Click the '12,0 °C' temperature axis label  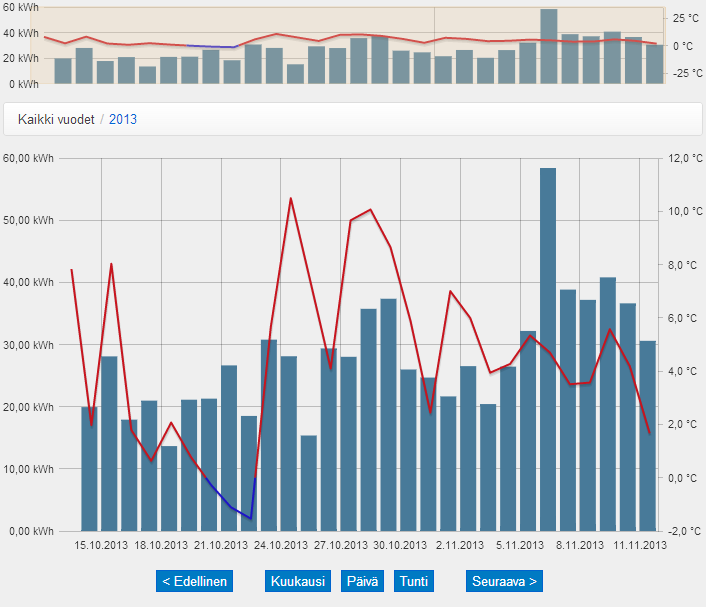point(685,159)
